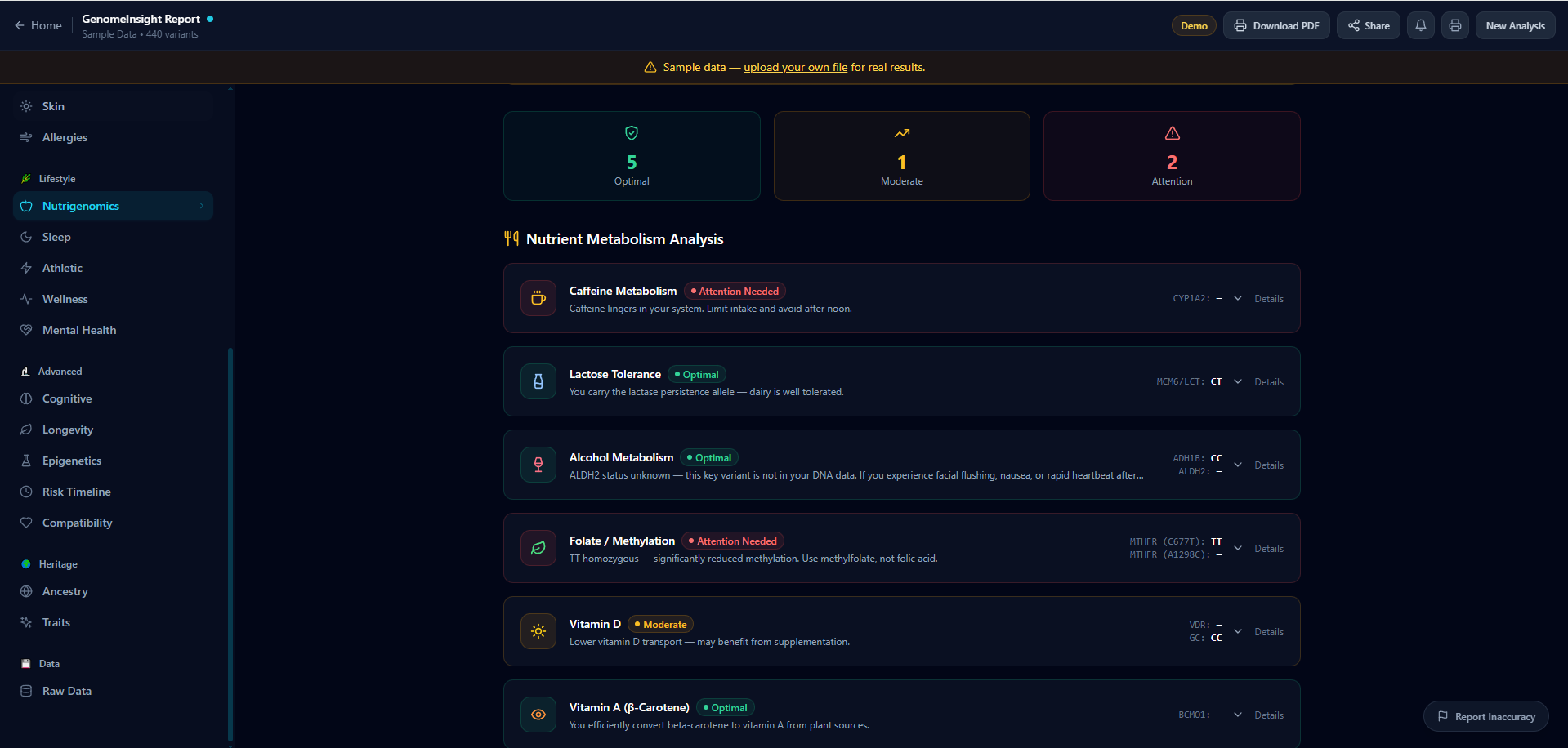Click the Athletic lightning bolt icon
1568x748 pixels.
pyautogui.click(x=25, y=268)
